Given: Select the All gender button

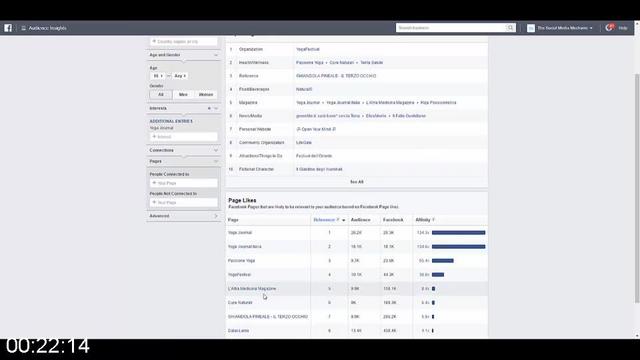Looking at the screenshot, I should pos(161,94).
